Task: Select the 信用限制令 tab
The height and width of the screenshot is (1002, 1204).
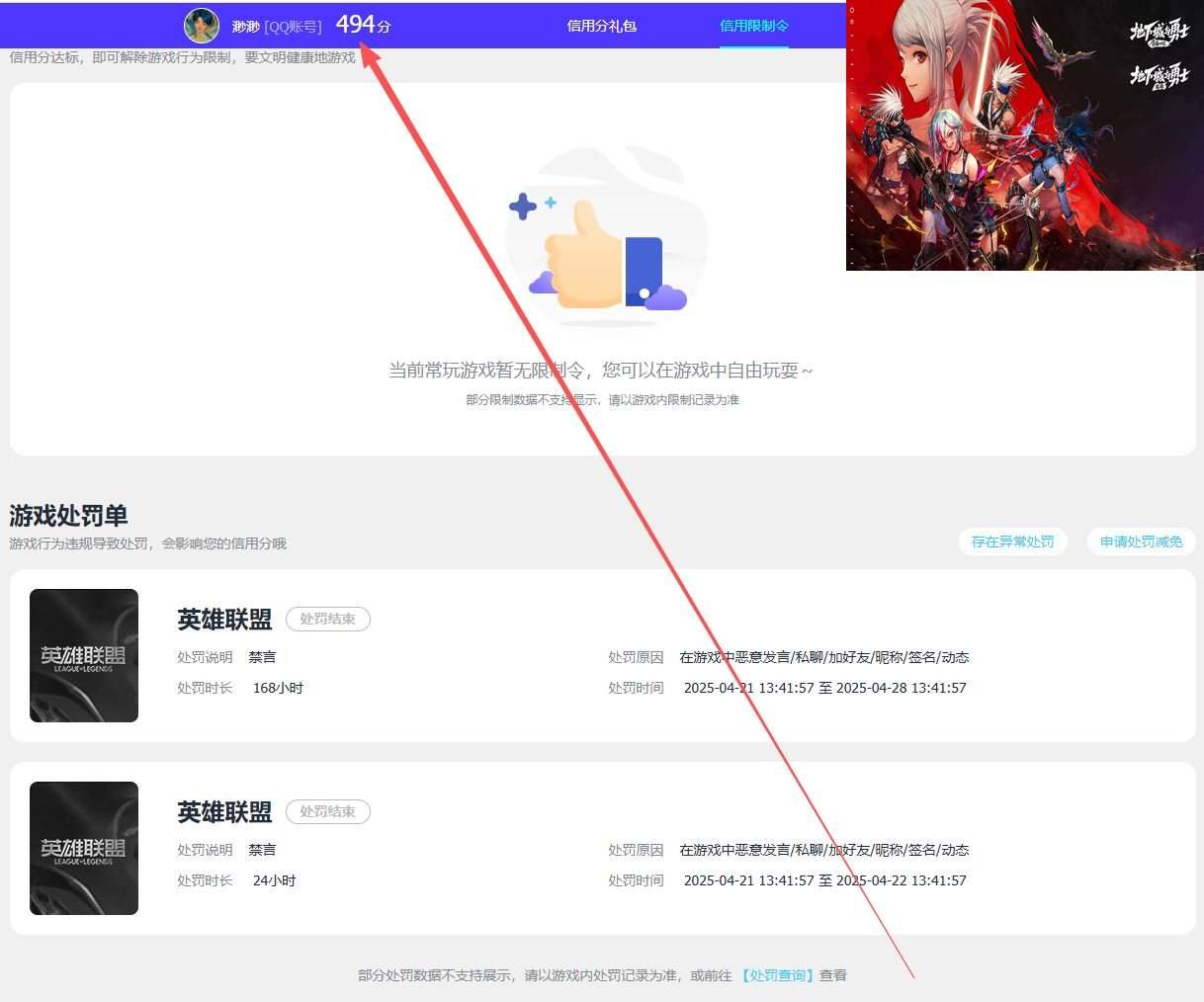Action: [x=754, y=26]
